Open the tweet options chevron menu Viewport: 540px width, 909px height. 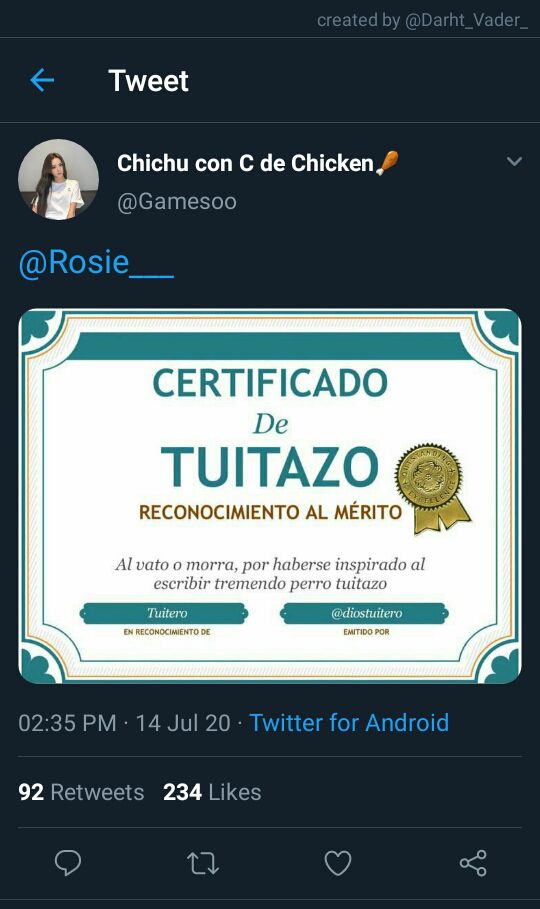514,161
